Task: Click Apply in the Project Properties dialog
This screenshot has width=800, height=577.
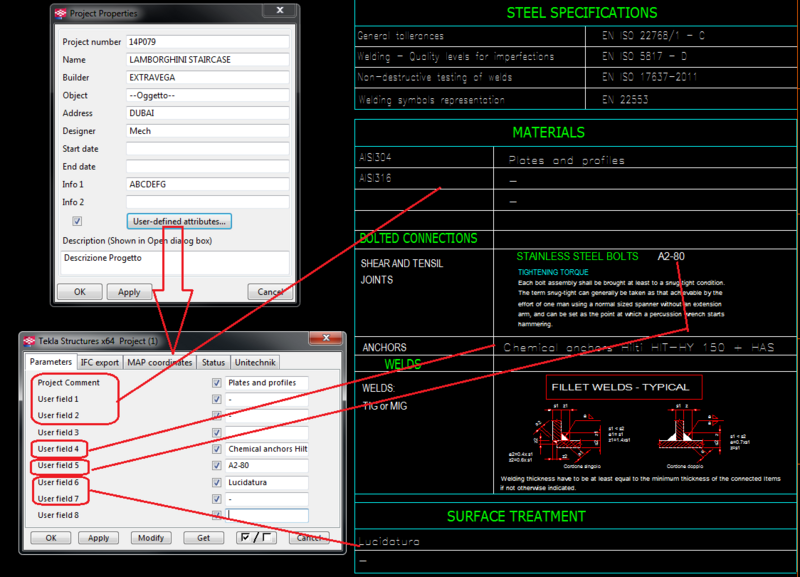Action: tap(130, 291)
